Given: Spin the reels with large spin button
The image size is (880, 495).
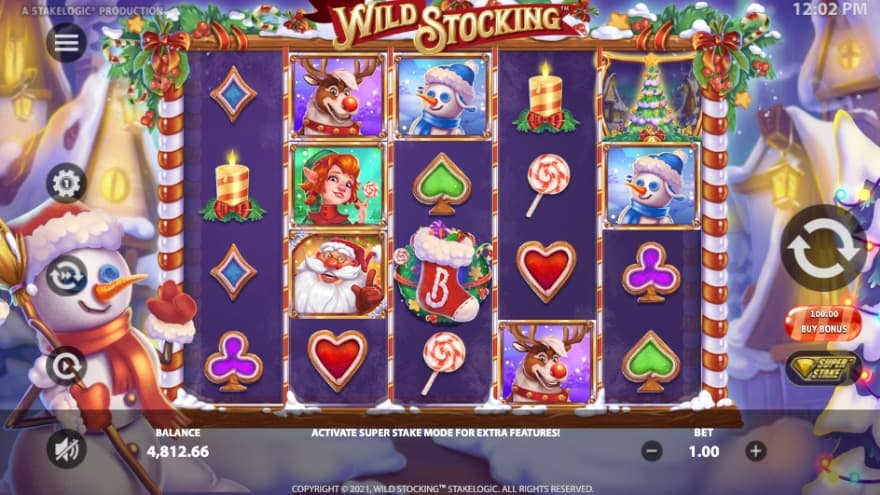Looking at the screenshot, I should 823,249.
